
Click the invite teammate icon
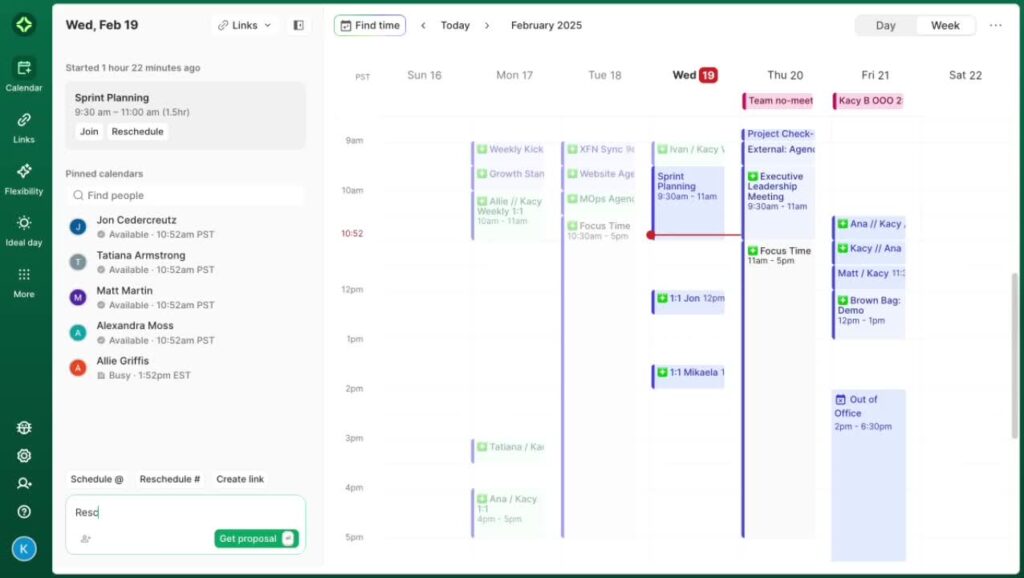[x=24, y=483]
